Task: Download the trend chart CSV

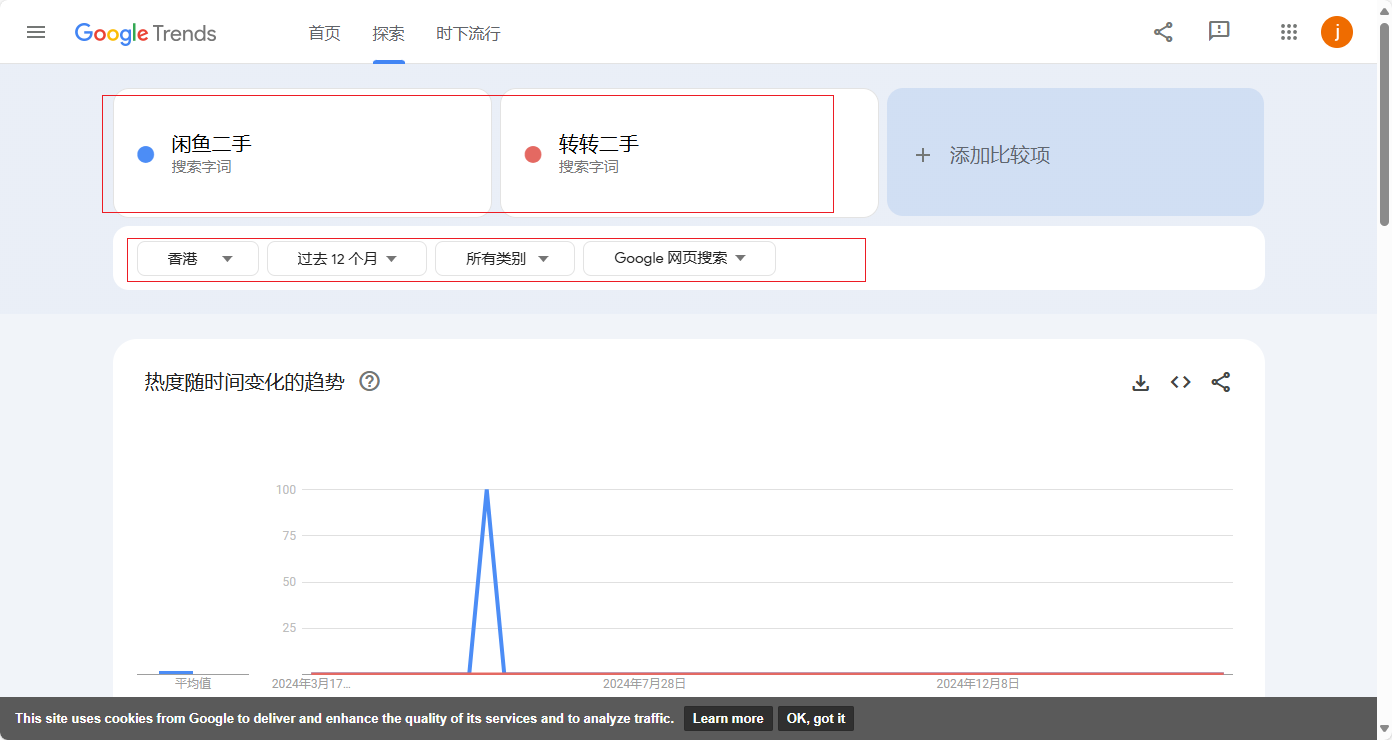Action: pyautogui.click(x=1141, y=382)
